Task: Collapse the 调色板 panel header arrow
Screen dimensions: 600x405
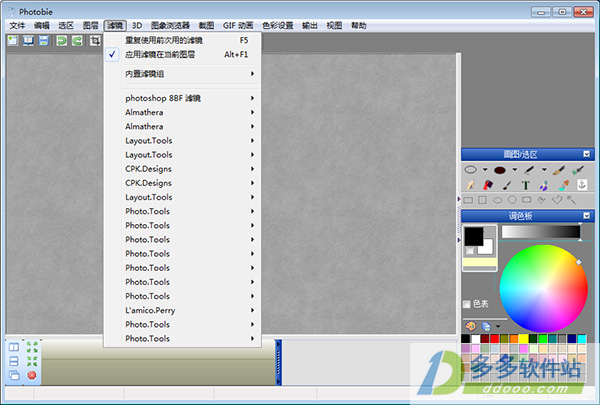Action: coord(587,216)
